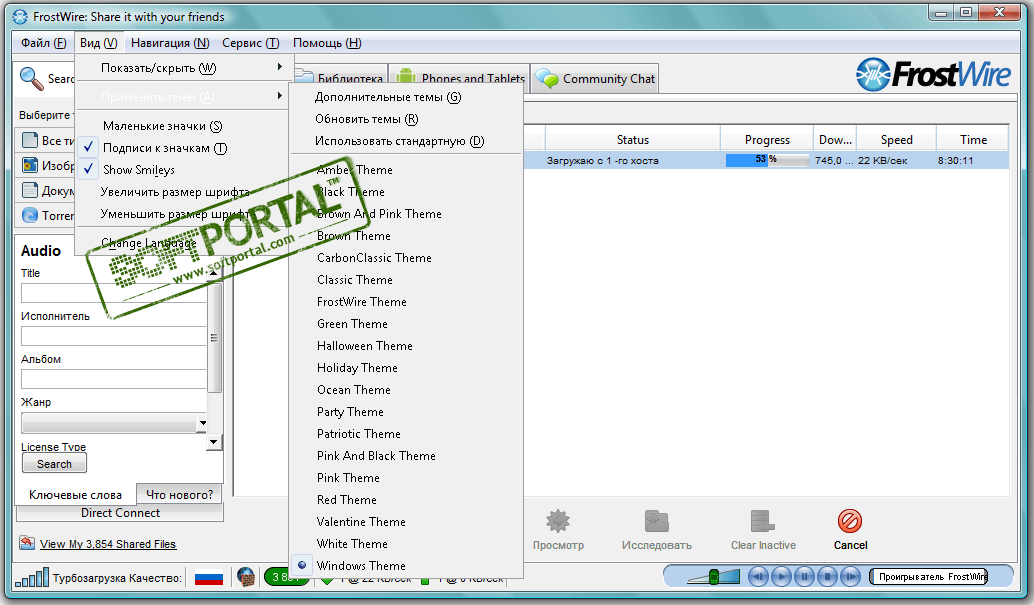Stop media playback
Viewport: 1034px width, 605px height.
click(x=828, y=577)
